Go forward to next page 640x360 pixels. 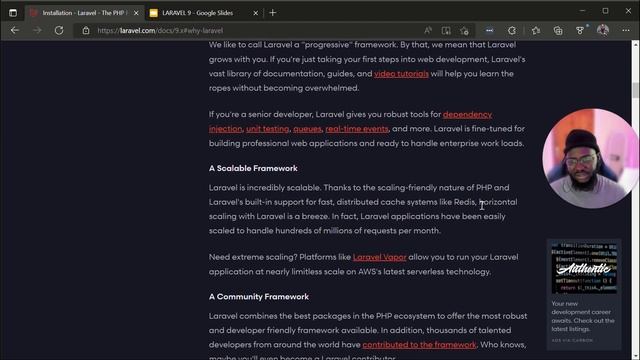pos(37,30)
